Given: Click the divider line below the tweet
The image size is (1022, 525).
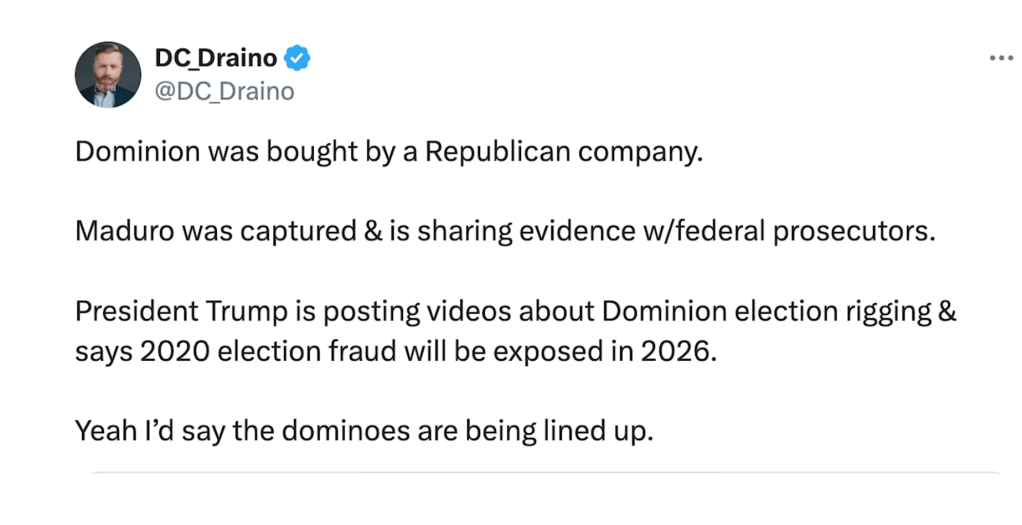Looking at the screenshot, I should click(546, 472).
